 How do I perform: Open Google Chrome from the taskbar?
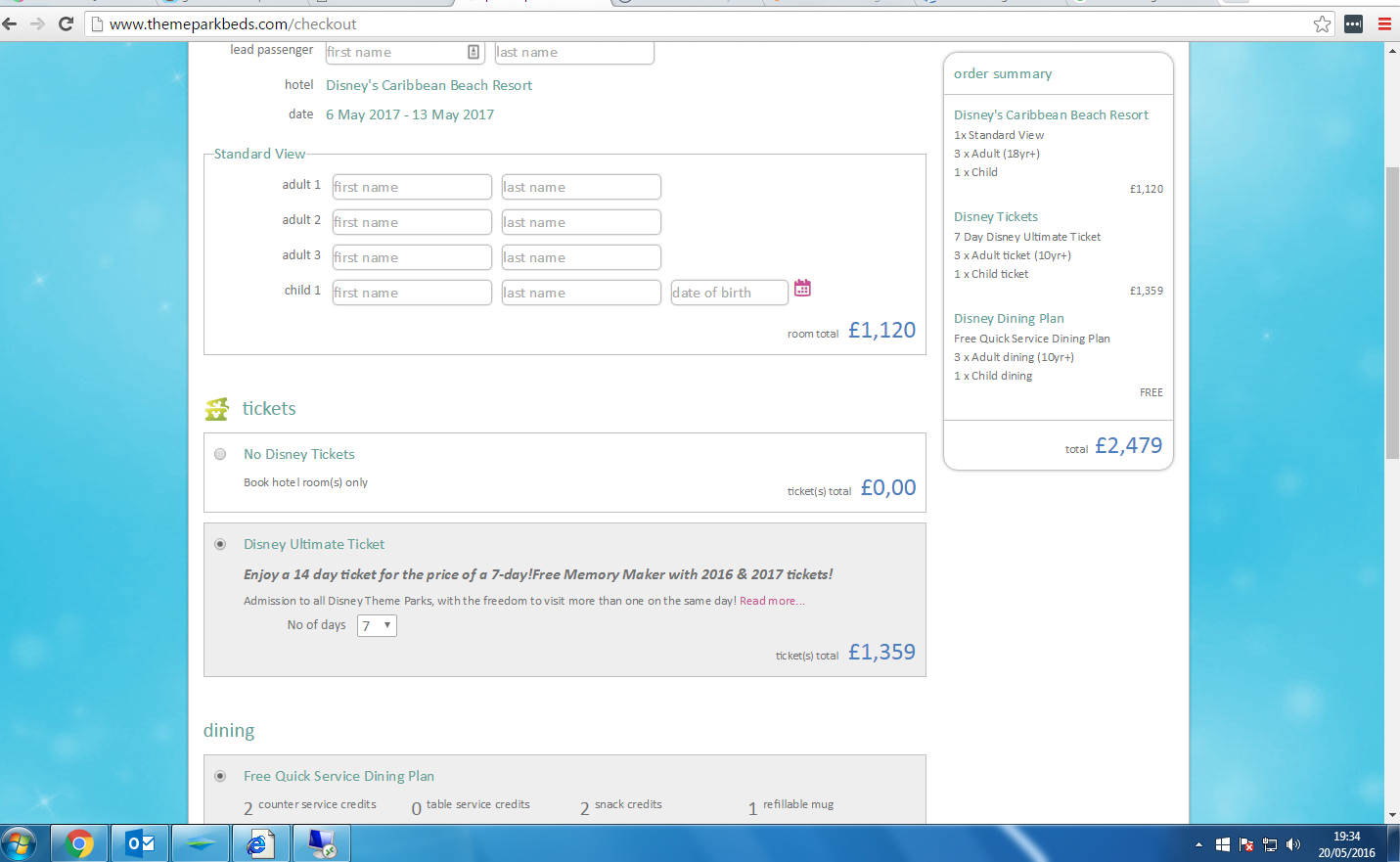[79, 843]
